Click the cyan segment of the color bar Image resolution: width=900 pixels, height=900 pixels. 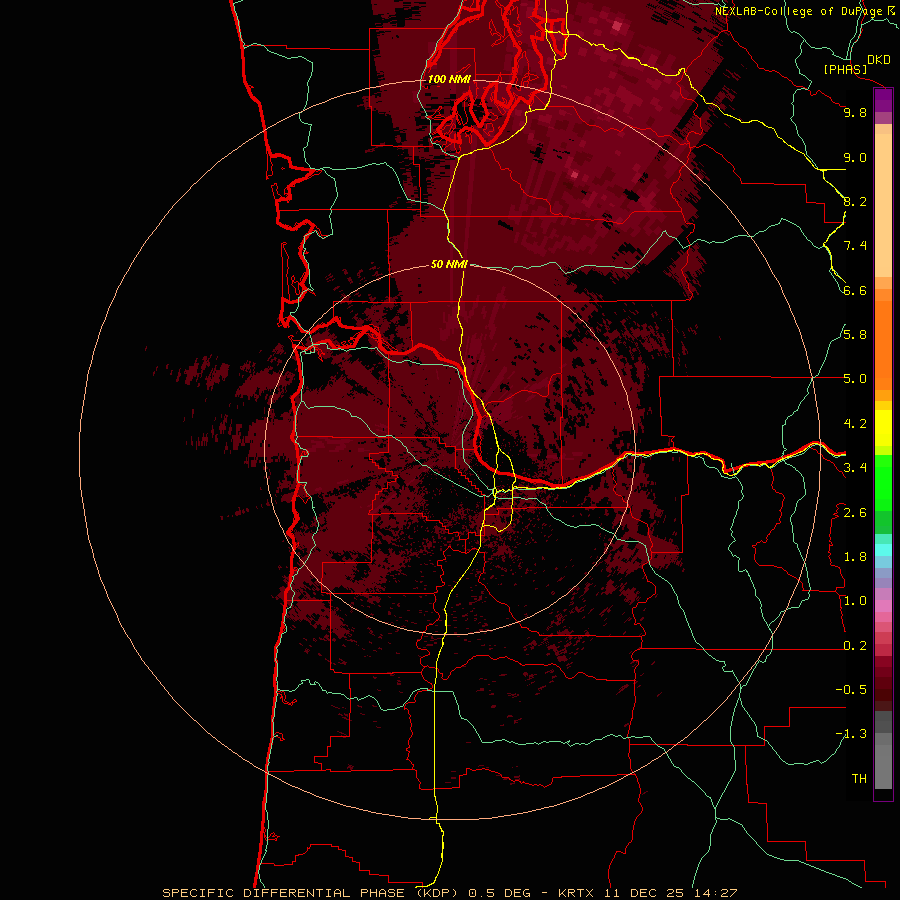point(883,550)
